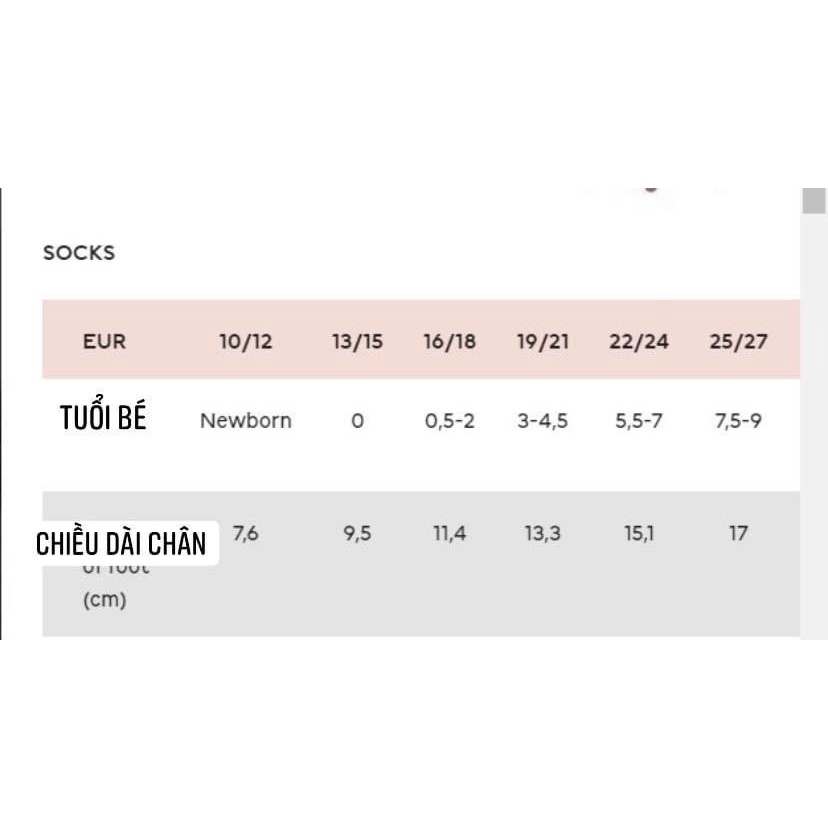The height and width of the screenshot is (828, 828).
Task: Select the Newborn age cell
Action: (245, 421)
